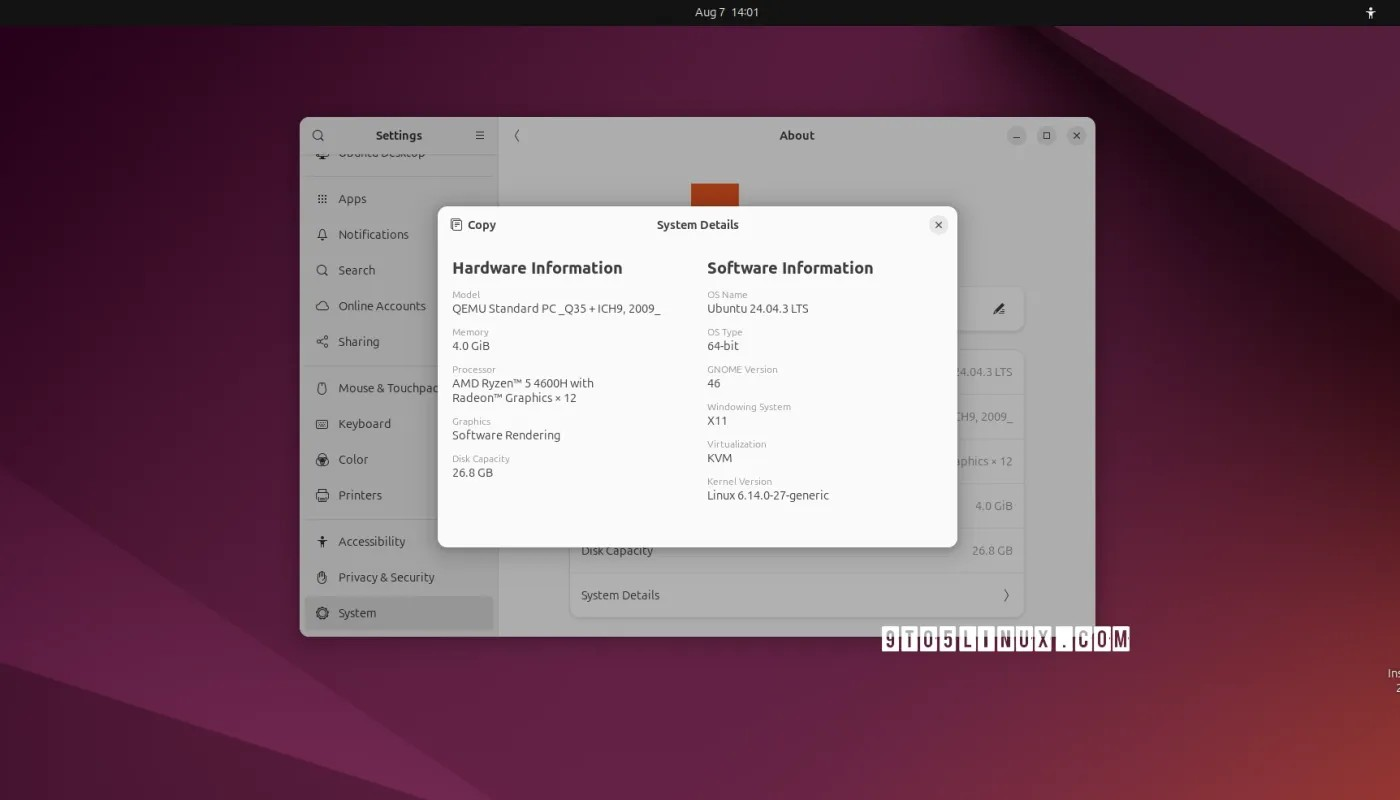1400x800 pixels.
Task: Open Color settings via the palette icon
Action: 321,459
